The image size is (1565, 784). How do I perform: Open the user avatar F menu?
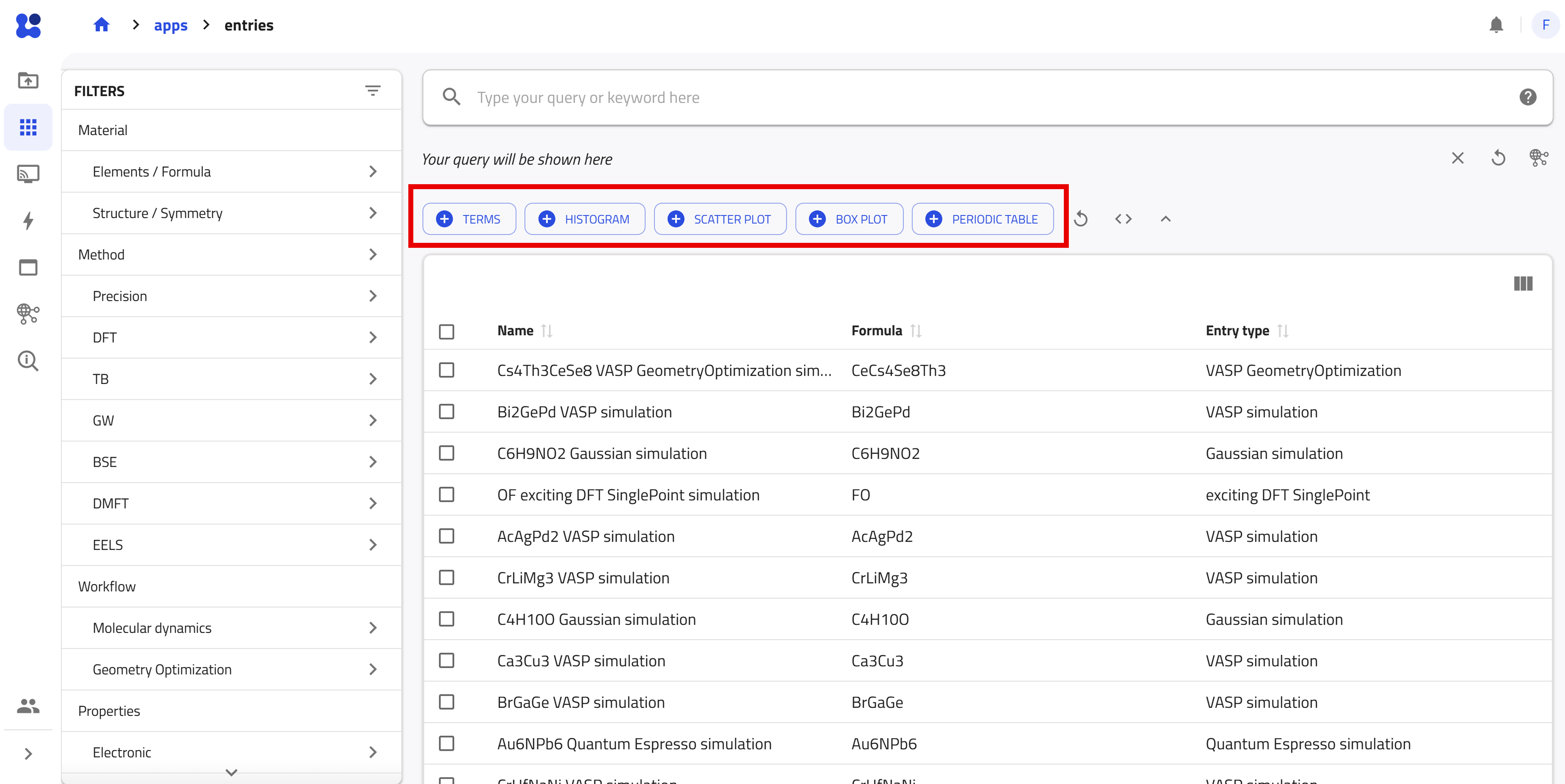pos(1545,25)
